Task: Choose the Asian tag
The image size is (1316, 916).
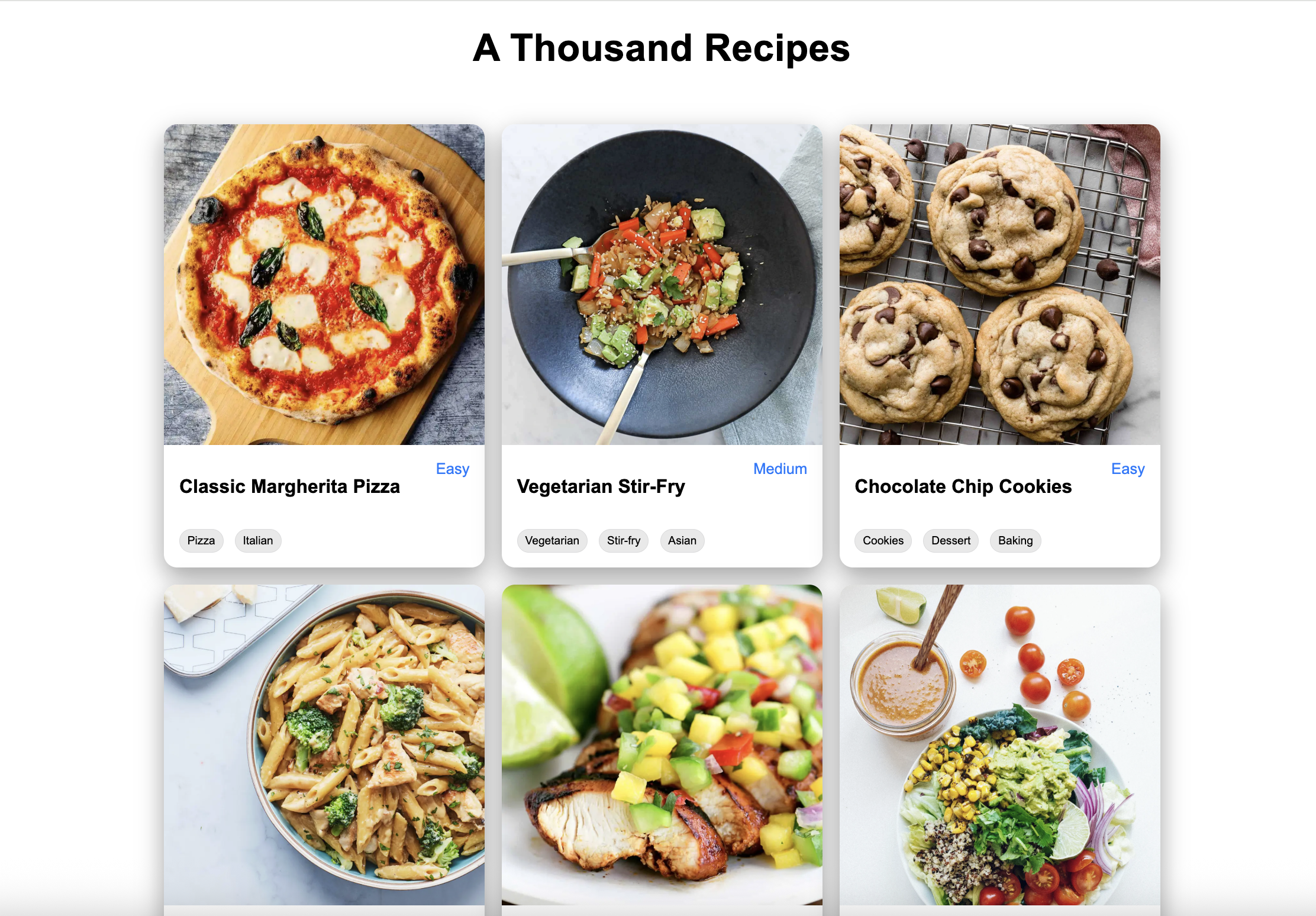Action: pos(682,541)
